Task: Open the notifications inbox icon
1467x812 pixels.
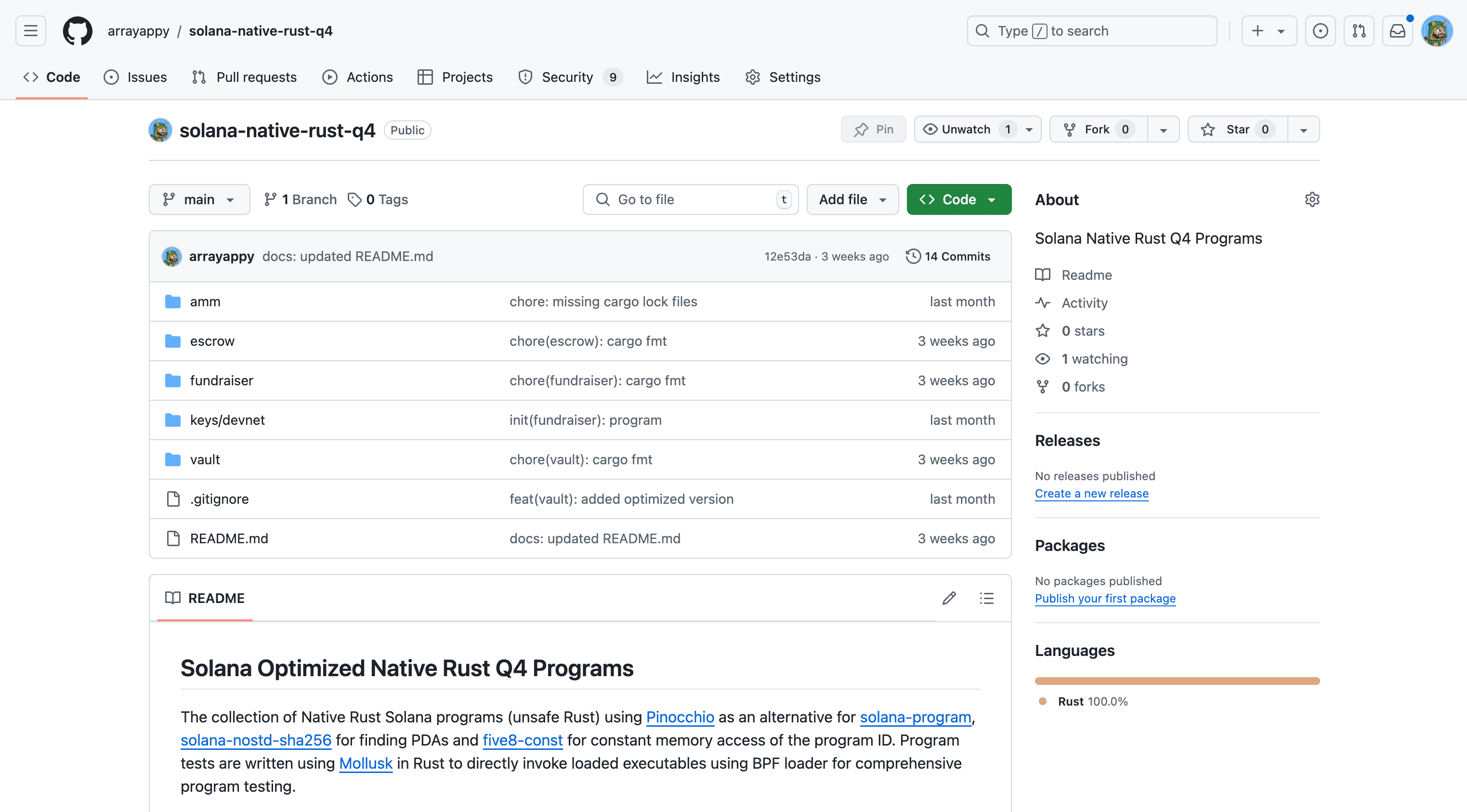Action: [1398, 31]
